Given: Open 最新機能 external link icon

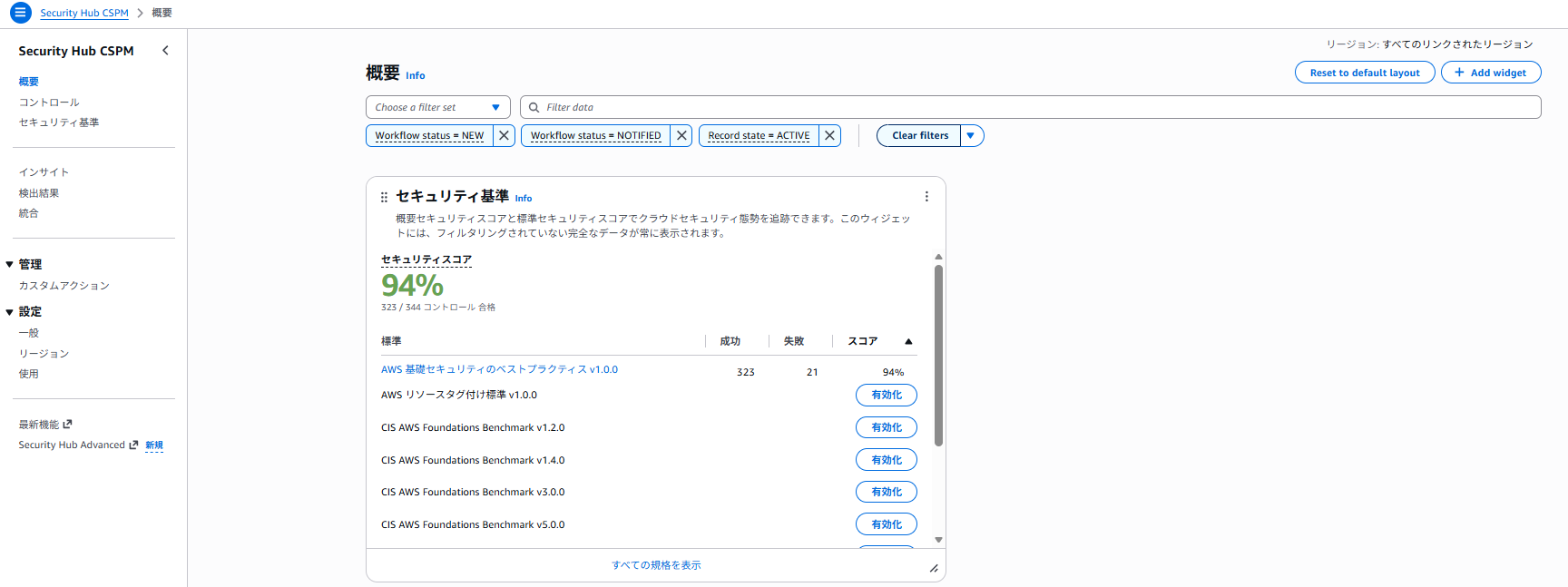Looking at the screenshot, I should pyautogui.click(x=68, y=424).
